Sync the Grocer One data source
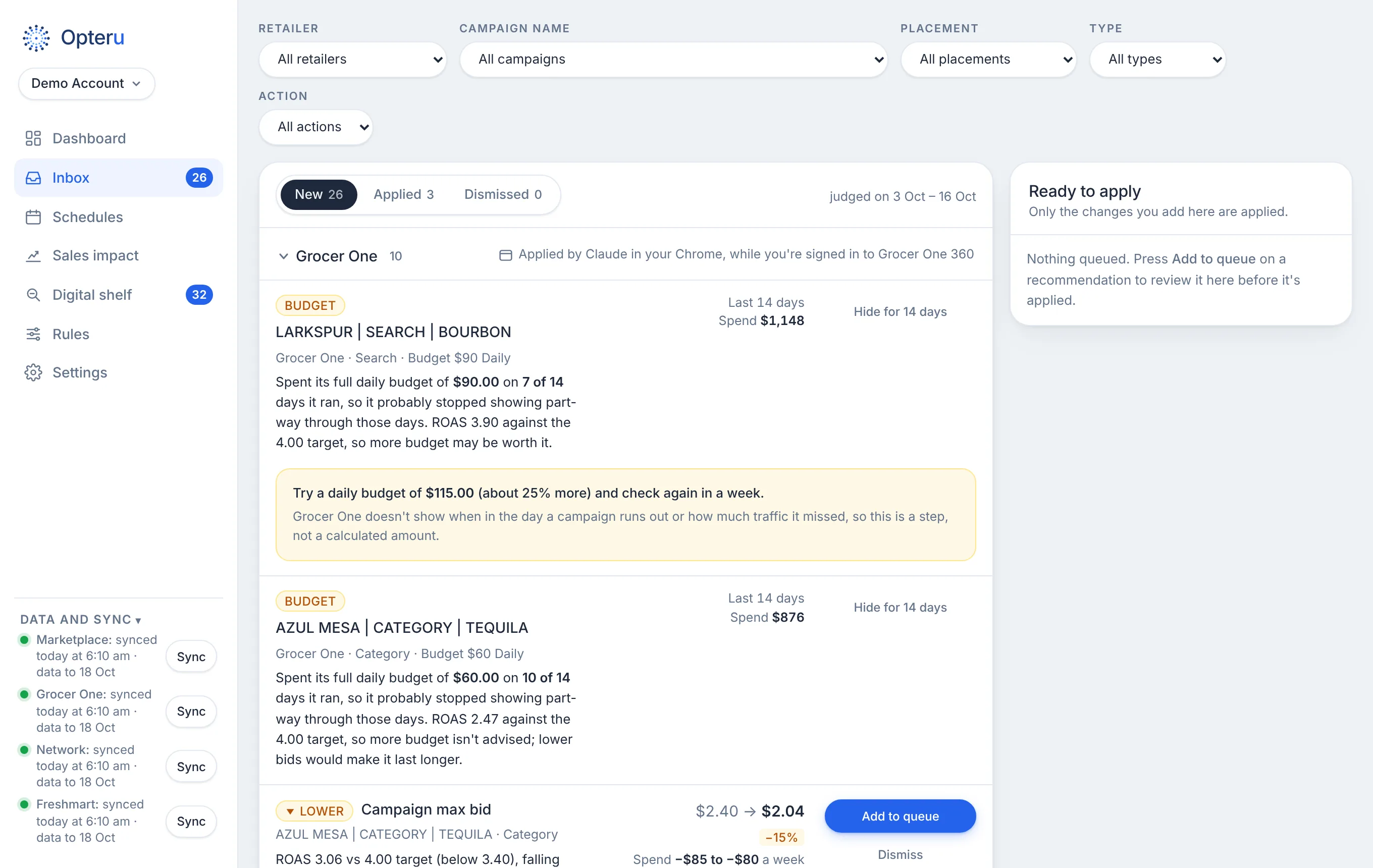1373x868 pixels. pyautogui.click(x=191, y=711)
